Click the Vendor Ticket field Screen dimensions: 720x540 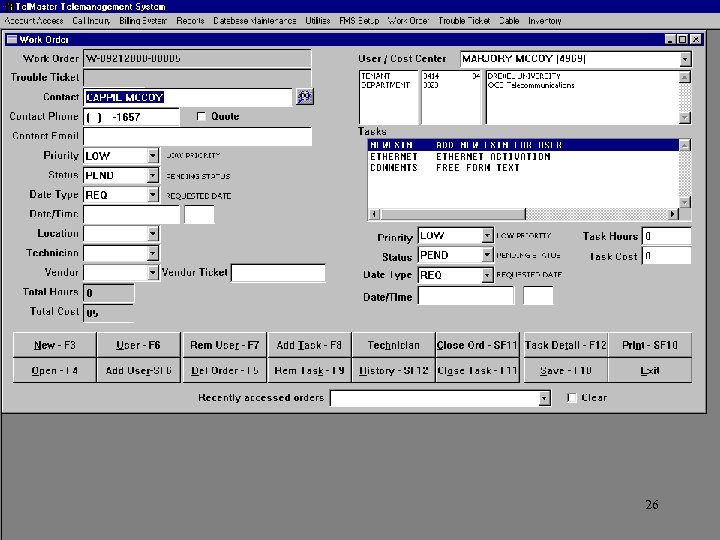coord(278,272)
